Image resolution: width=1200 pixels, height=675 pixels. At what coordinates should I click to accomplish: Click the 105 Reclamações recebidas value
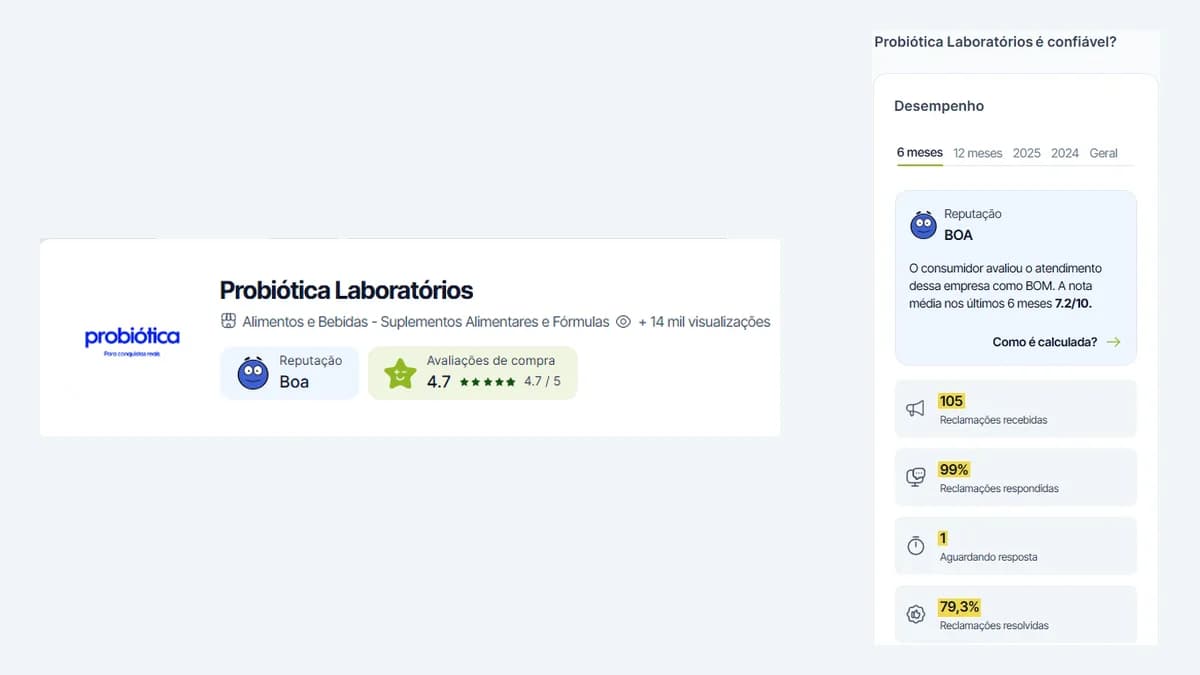point(951,401)
